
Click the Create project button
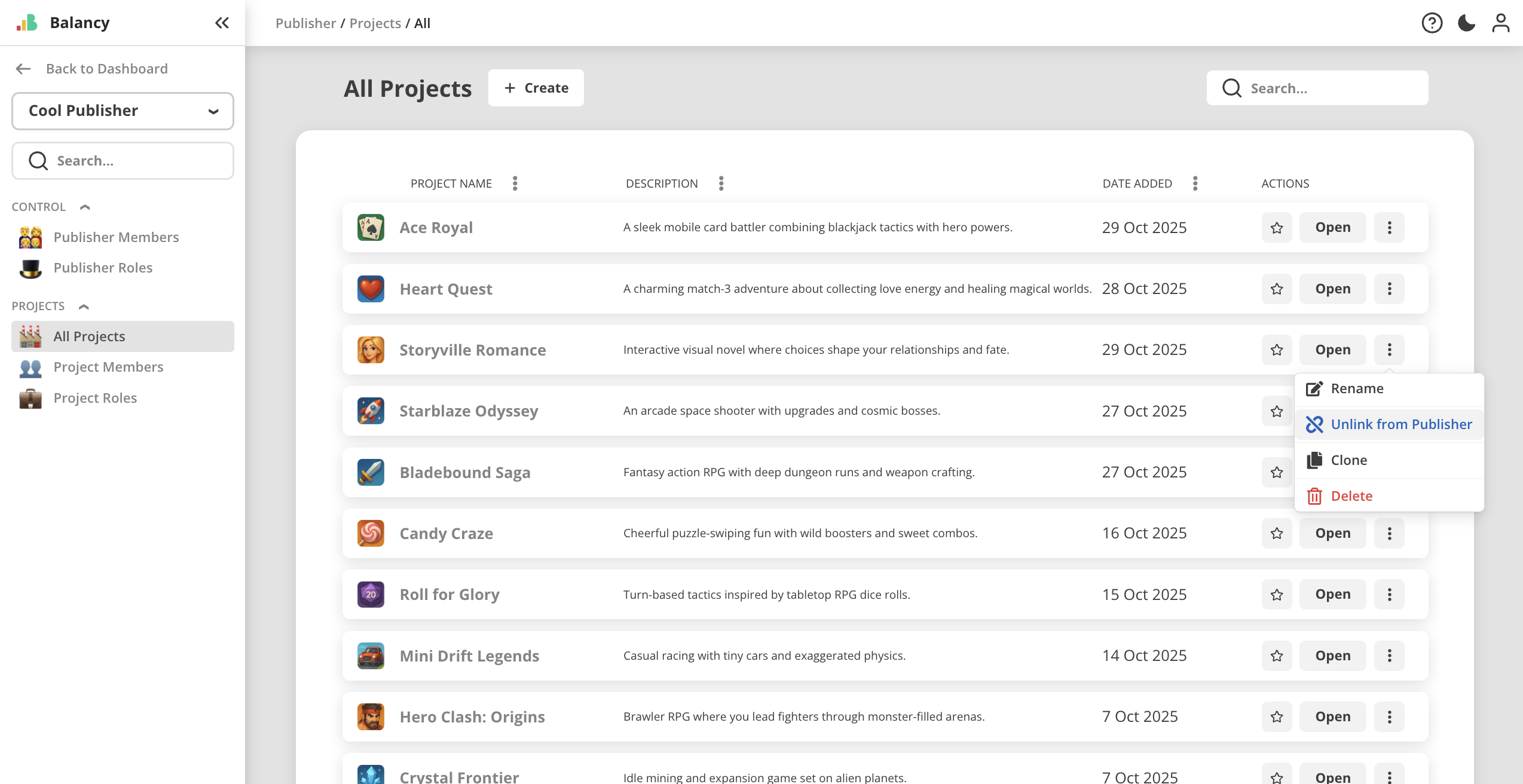click(x=536, y=88)
